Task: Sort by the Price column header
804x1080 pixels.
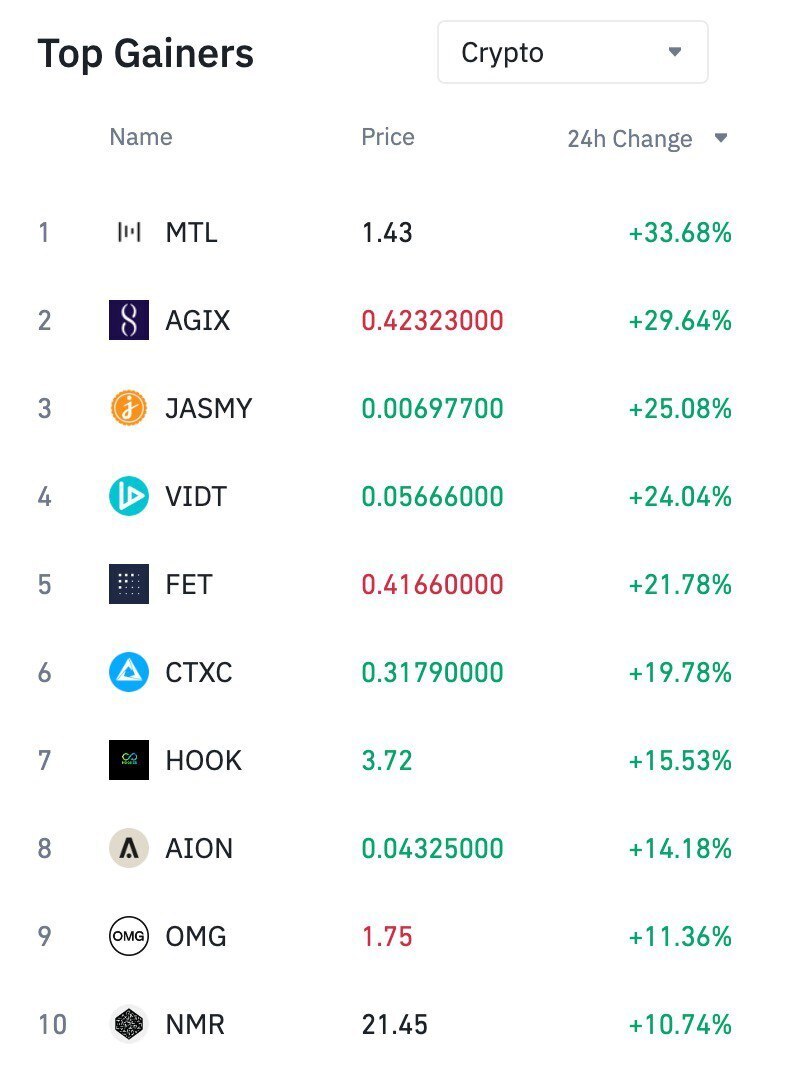Action: tap(388, 137)
